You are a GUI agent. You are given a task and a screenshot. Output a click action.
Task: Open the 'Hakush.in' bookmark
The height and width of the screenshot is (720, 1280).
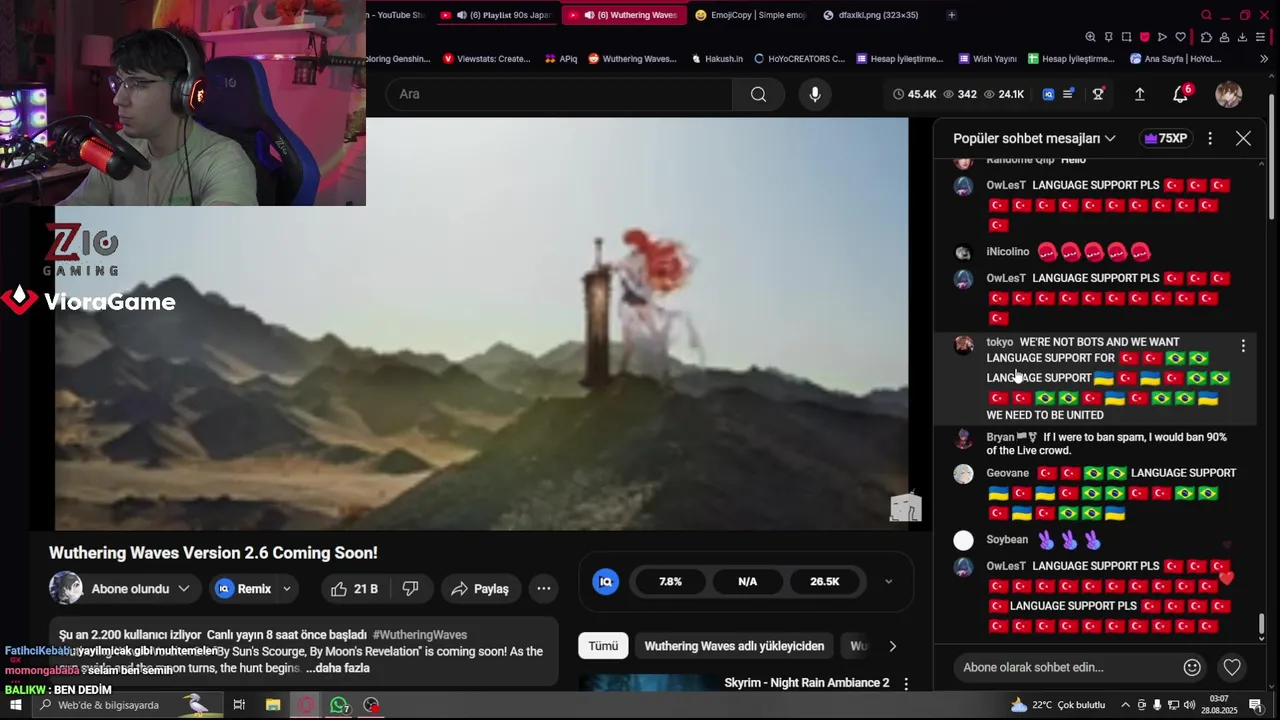(x=716, y=59)
